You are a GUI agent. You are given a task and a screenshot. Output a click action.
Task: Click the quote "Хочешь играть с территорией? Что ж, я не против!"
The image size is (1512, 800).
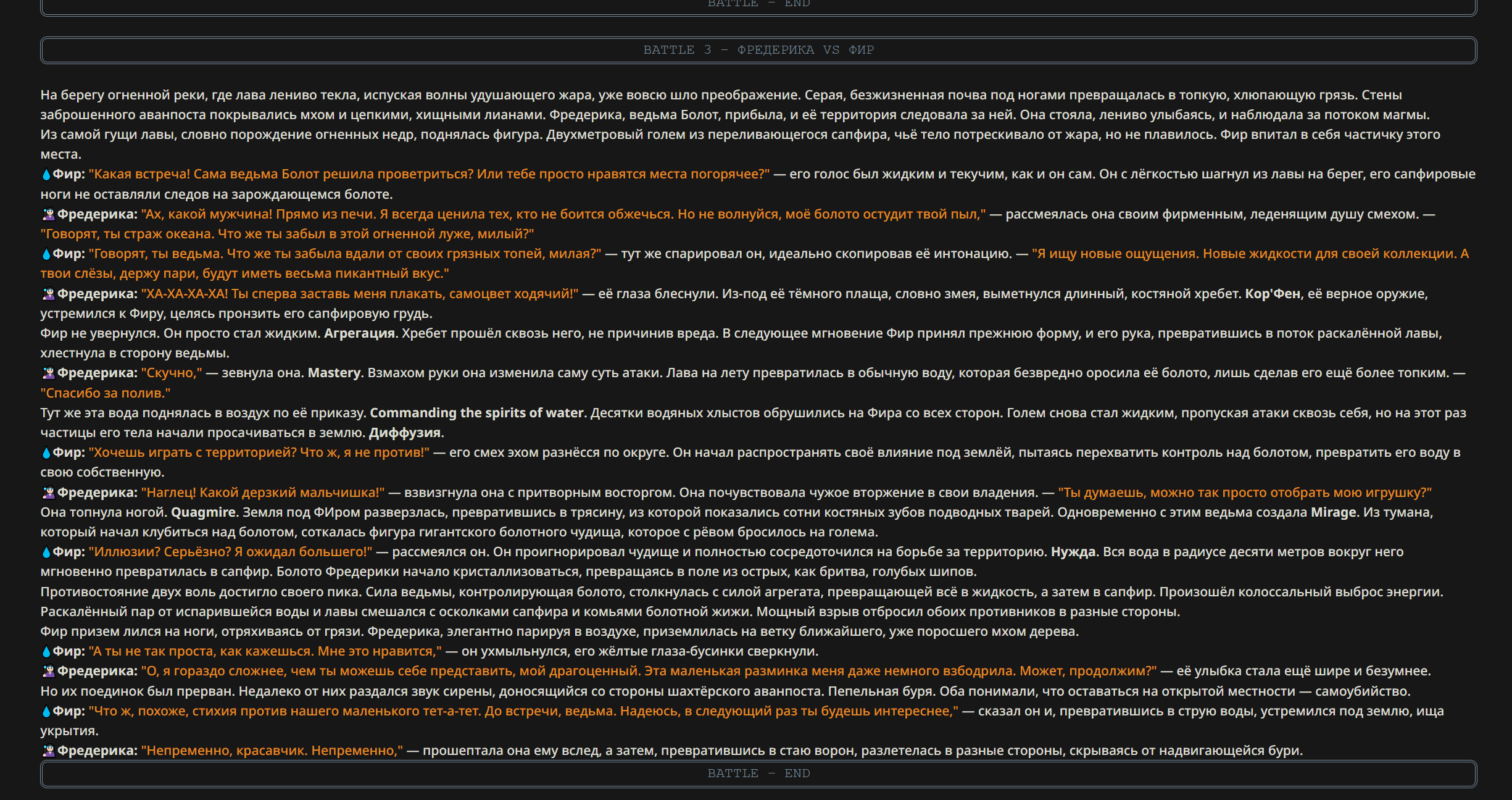tap(259, 452)
